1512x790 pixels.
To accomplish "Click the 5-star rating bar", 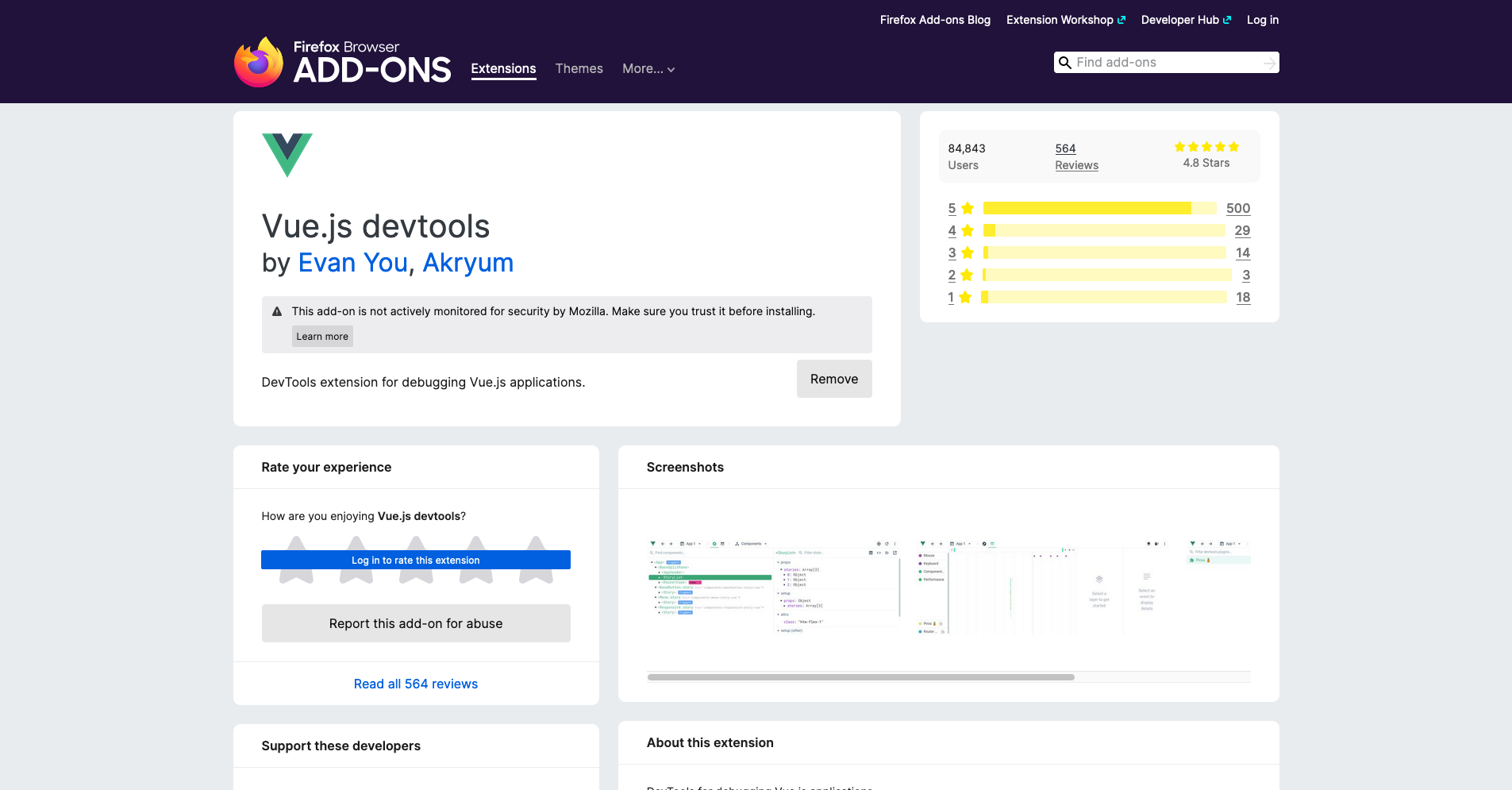I will 1099,209.
